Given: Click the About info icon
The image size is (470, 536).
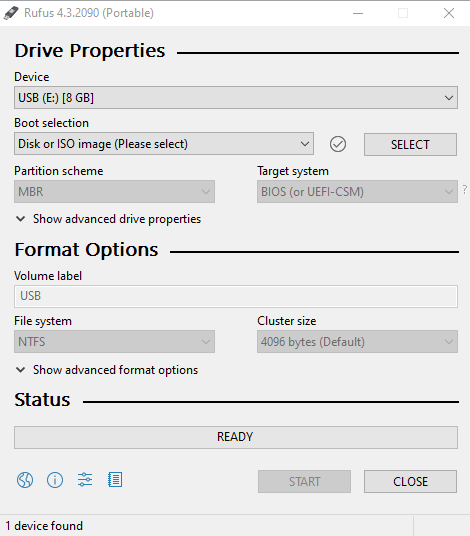Looking at the screenshot, I should [x=55, y=480].
